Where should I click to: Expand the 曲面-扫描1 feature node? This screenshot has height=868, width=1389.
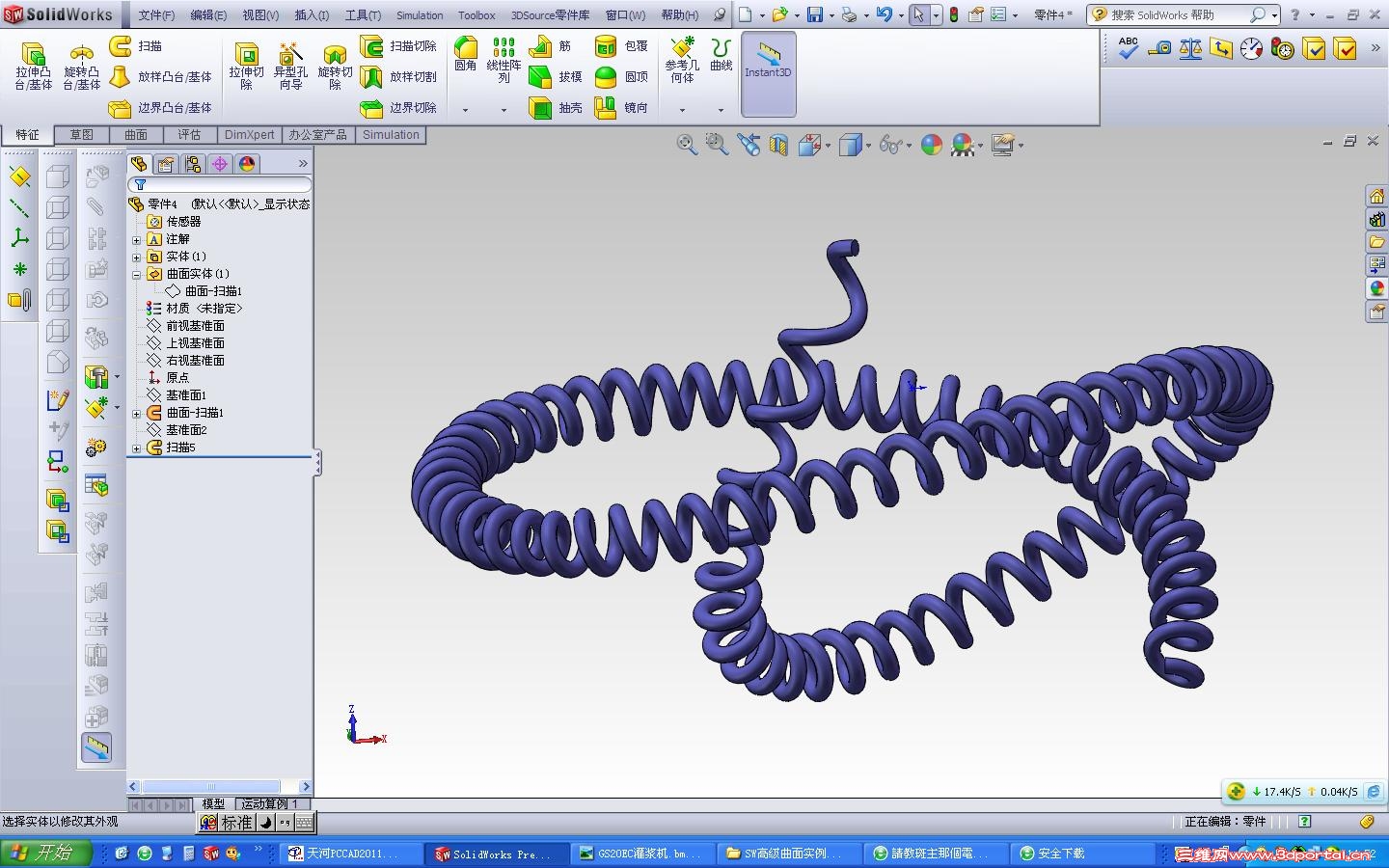[137, 413]
